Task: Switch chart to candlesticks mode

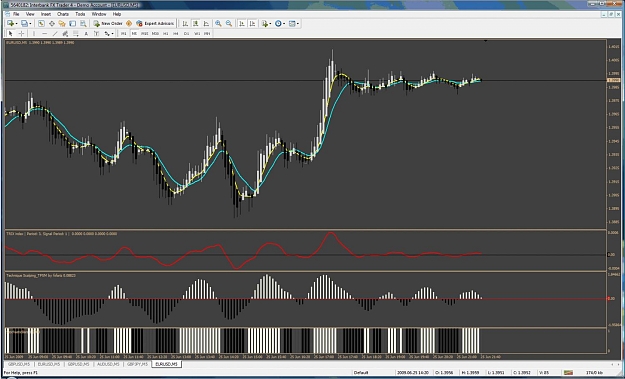Action: click(x=196, y=24)
